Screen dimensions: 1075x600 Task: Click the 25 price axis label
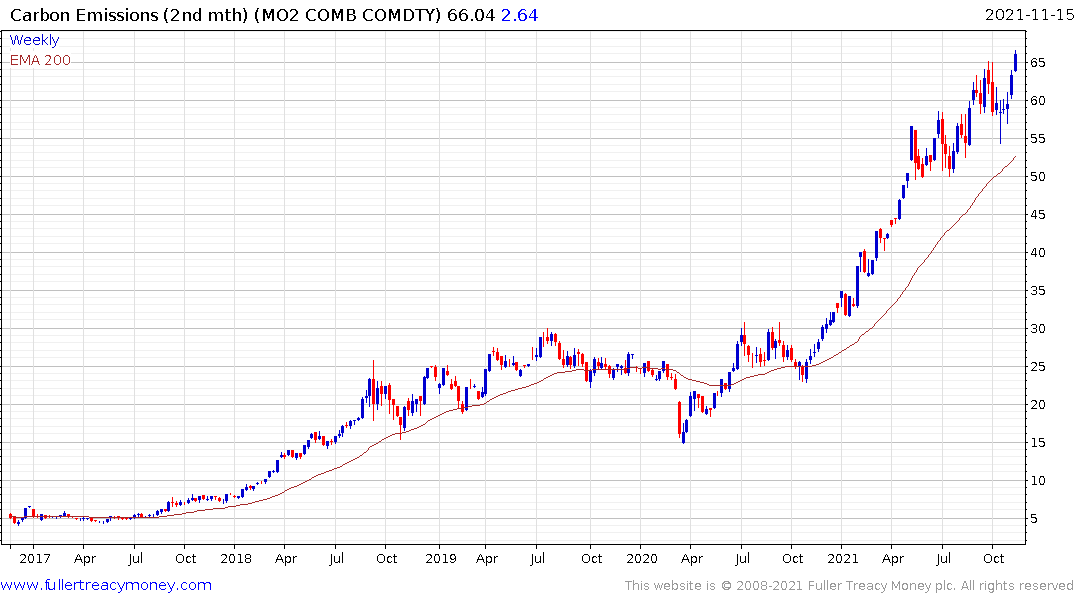click(1037, 367)
